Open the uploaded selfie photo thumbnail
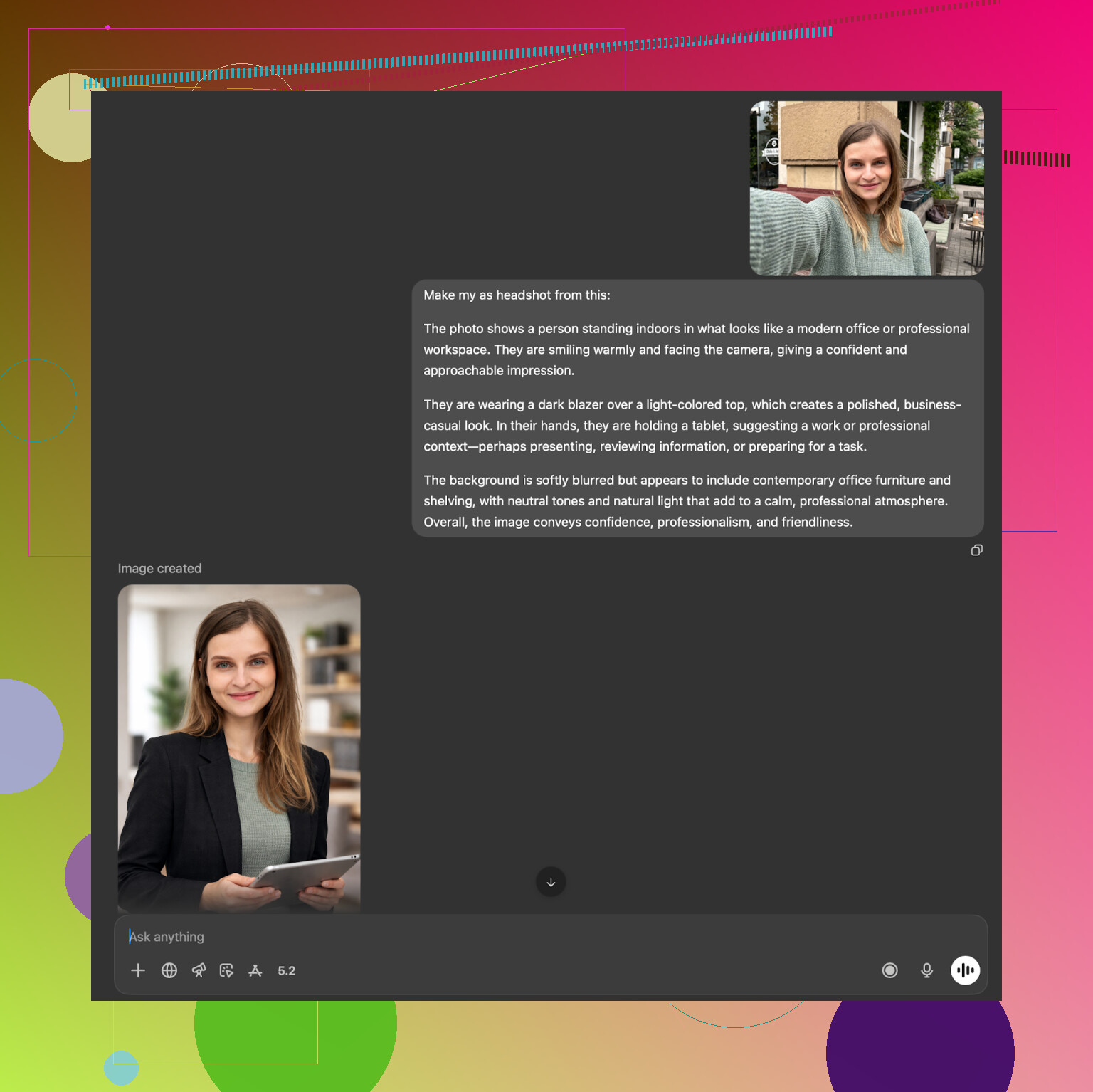 tap(866, 188)
